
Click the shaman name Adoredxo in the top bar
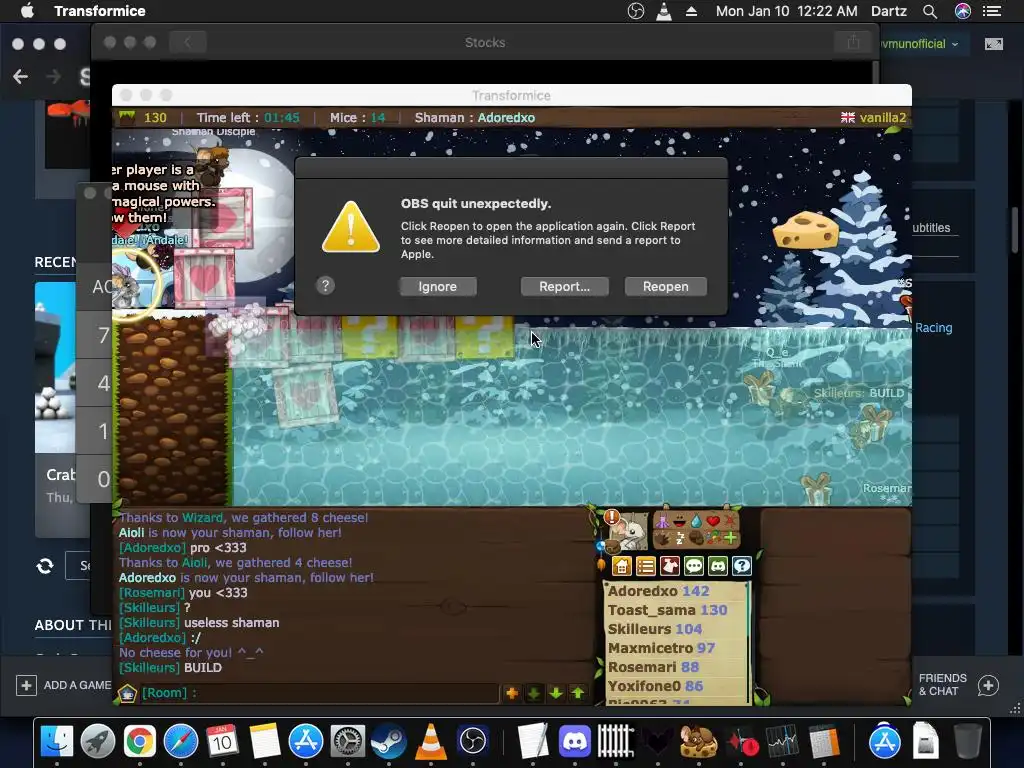pos(506,118)
